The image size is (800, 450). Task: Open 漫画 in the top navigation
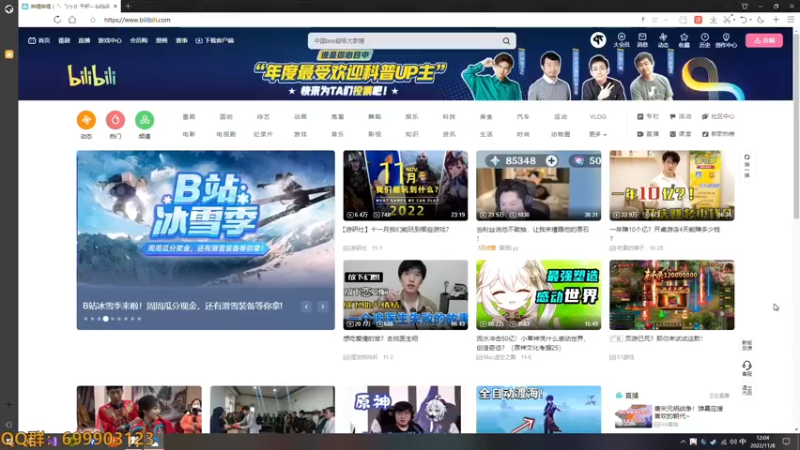161,40
